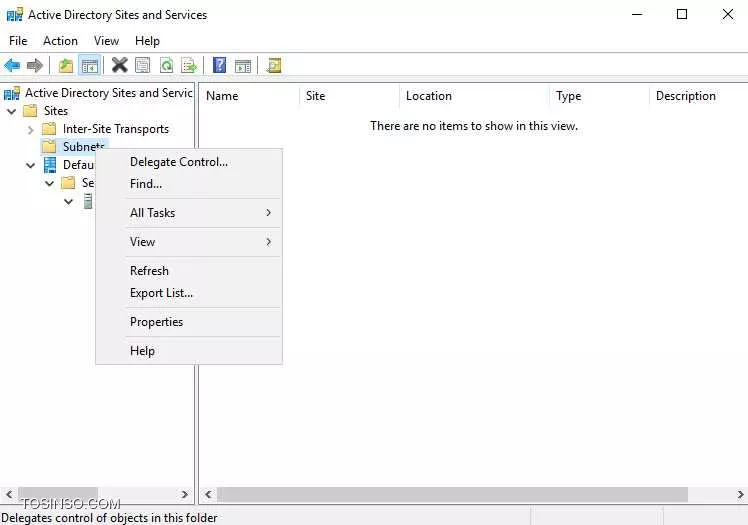Sort by the Name column header
The image size is (748, 525).
click(249, 96)
